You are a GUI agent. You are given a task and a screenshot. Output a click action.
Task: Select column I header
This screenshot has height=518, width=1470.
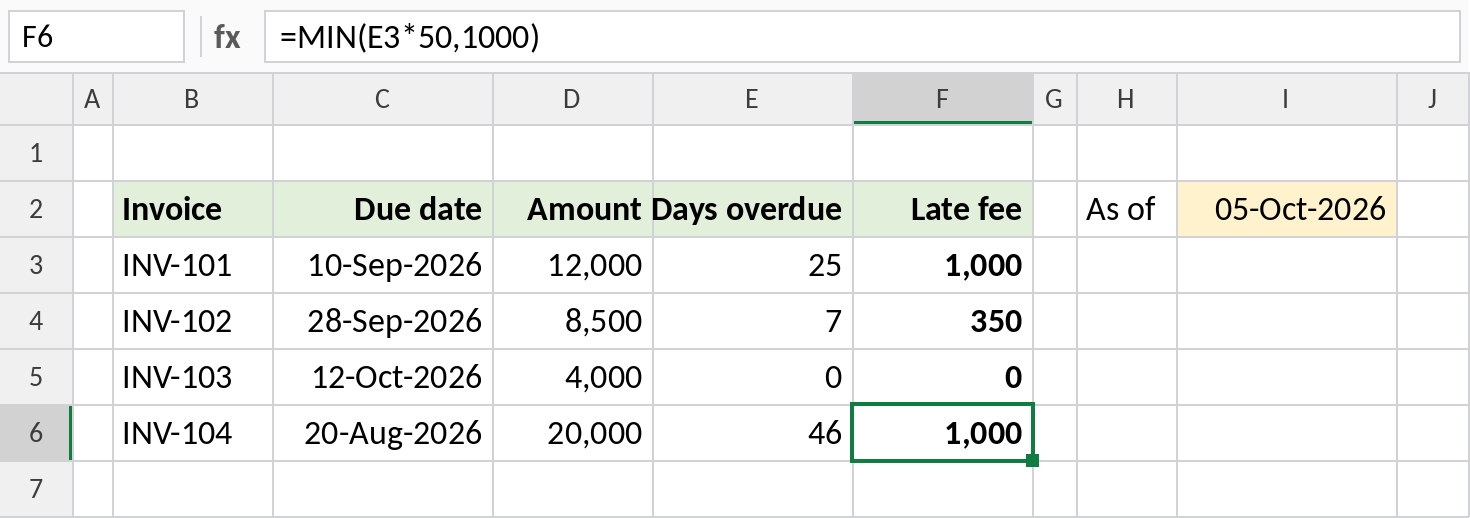click(x=1288, y=98)
